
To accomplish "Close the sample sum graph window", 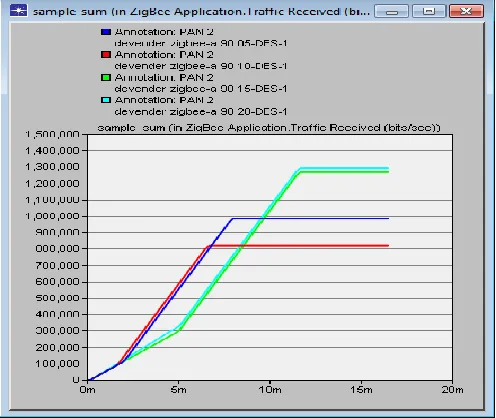I will [x=466, y=11].
